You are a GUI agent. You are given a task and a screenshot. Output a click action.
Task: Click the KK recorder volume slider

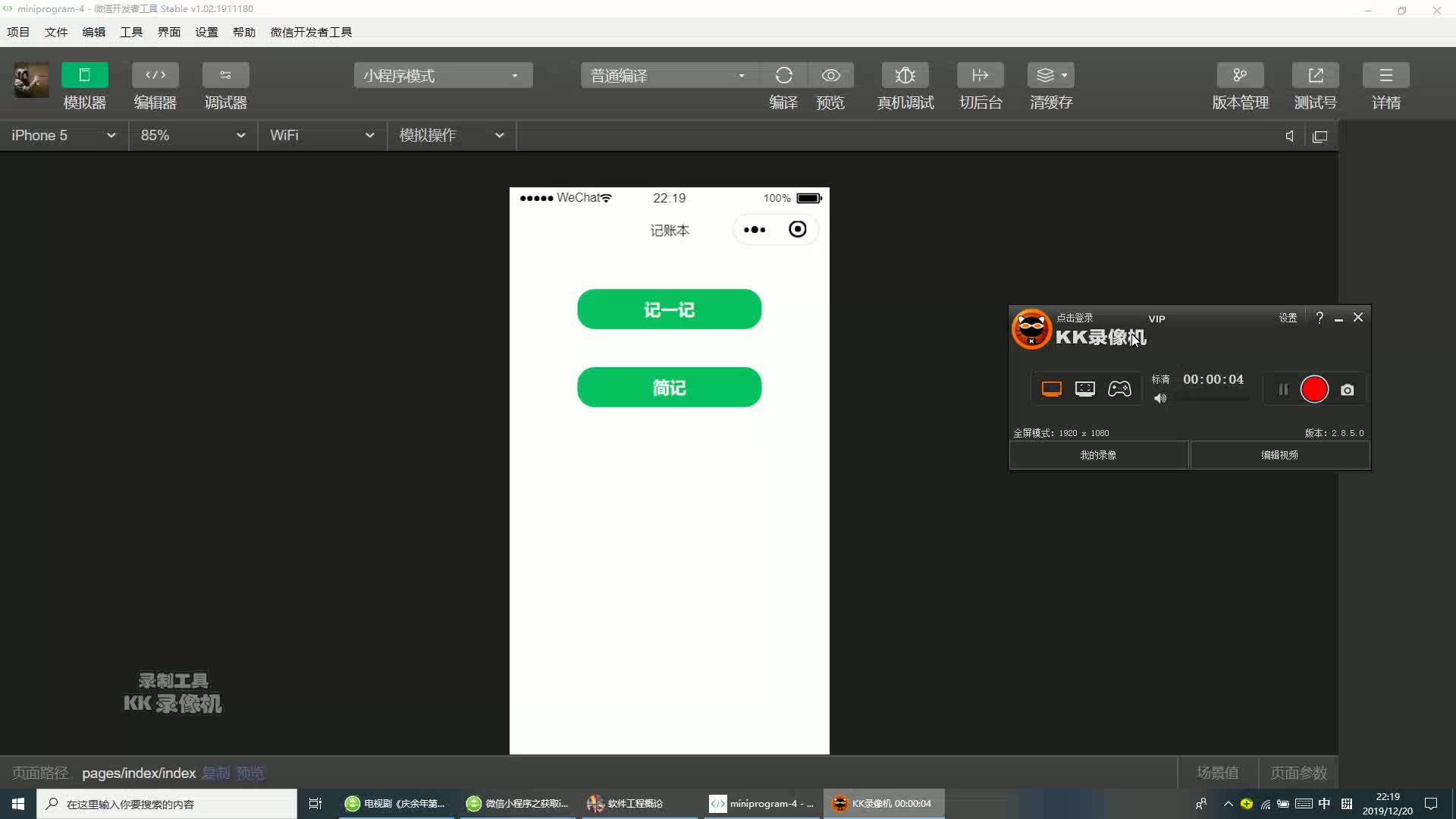[1211, 398]
